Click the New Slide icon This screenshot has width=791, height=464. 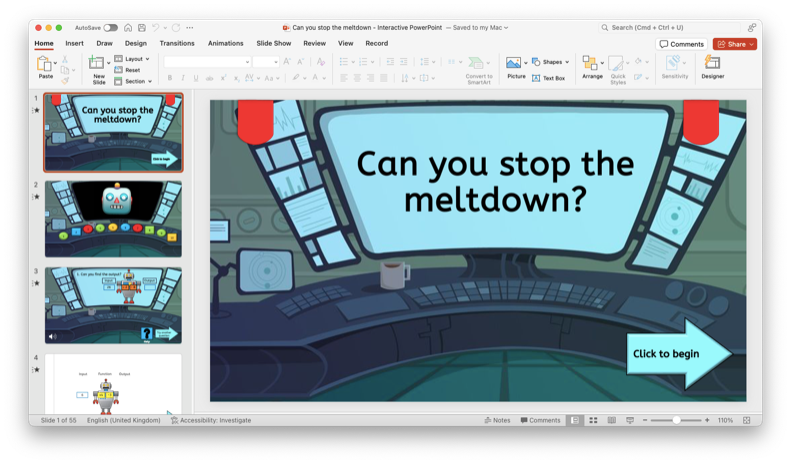pos(96,63)
